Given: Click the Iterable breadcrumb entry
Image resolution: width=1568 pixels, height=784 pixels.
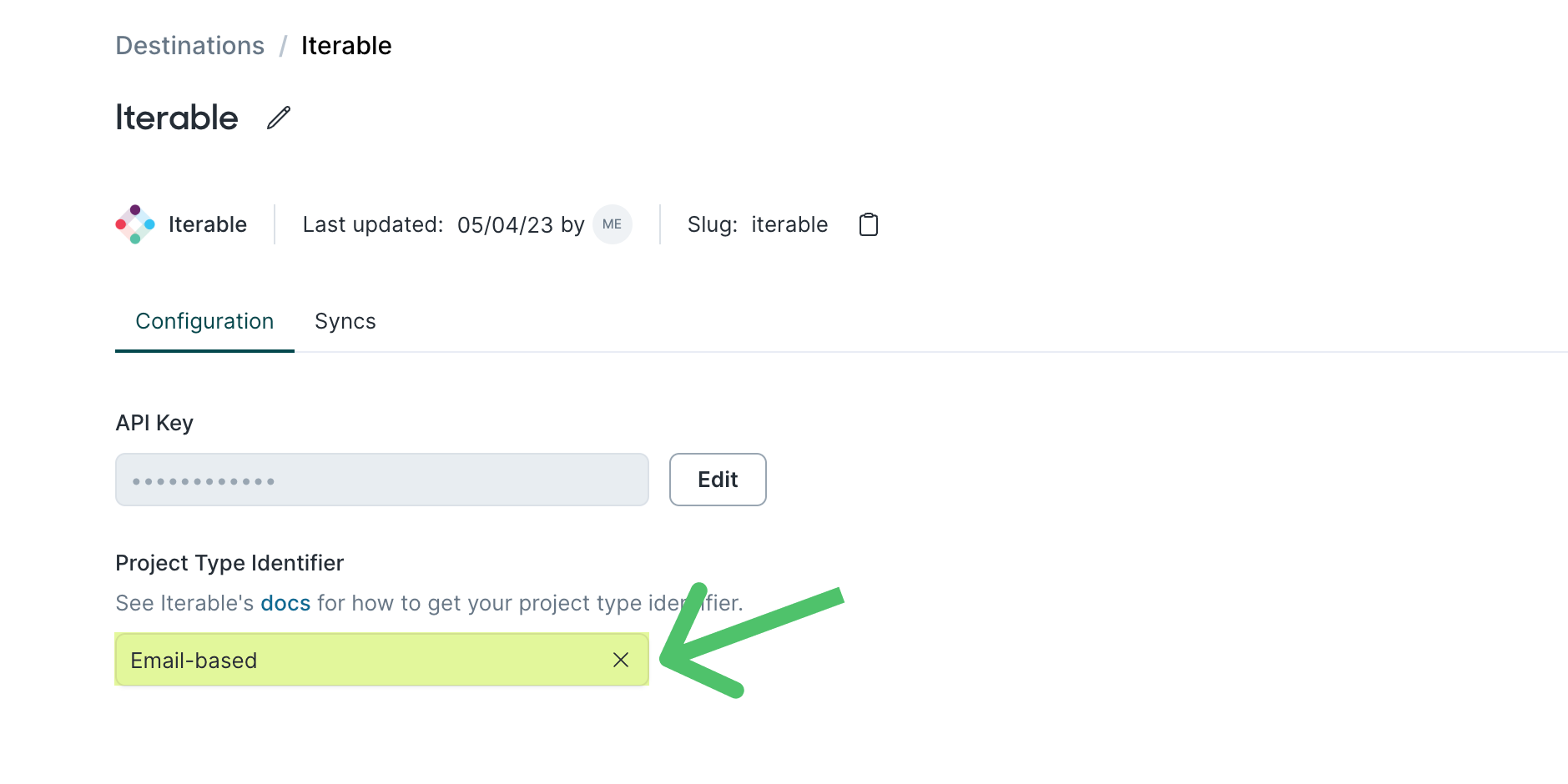Looking at the screenshot, I should pos(346,45).
